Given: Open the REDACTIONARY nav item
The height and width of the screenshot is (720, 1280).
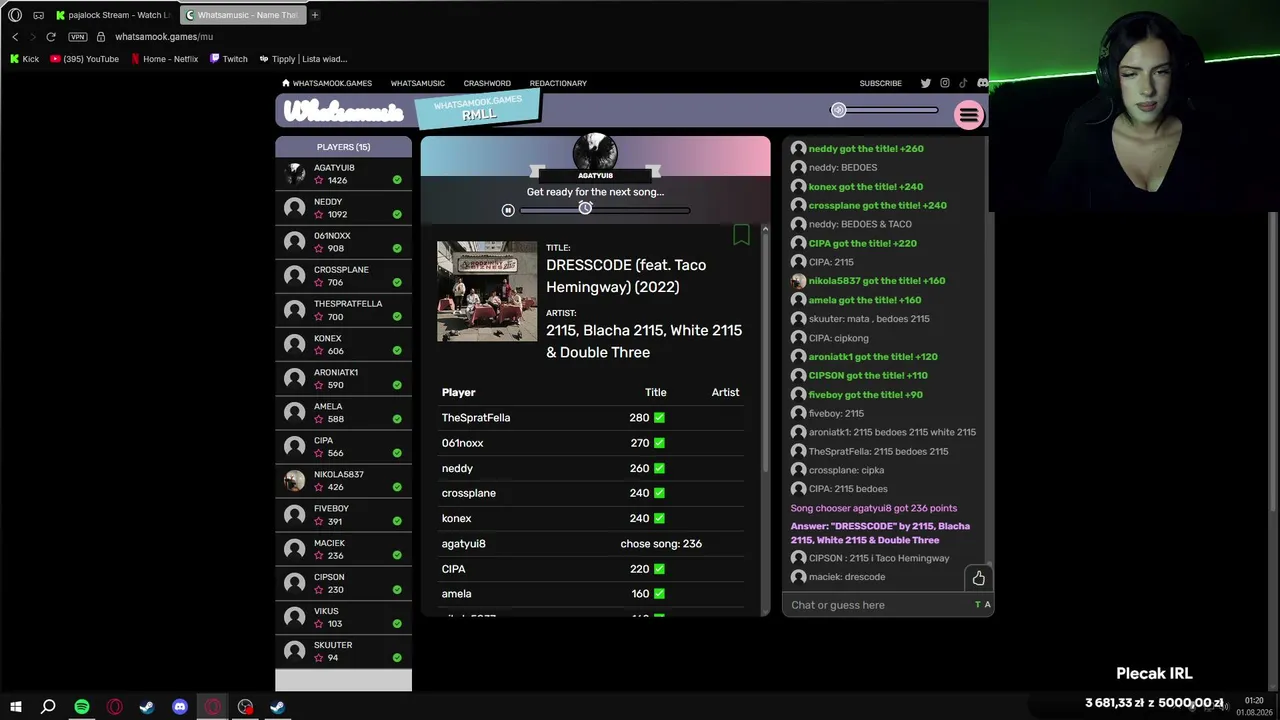Looking at the screenshot, I should [x=558, y=83].
